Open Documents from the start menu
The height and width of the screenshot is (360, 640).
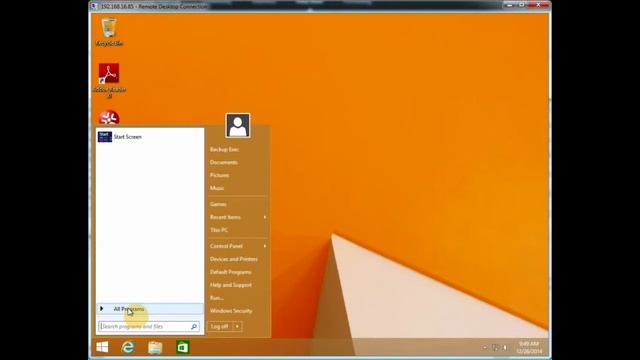pyautogui.click(x=224, y=162)
